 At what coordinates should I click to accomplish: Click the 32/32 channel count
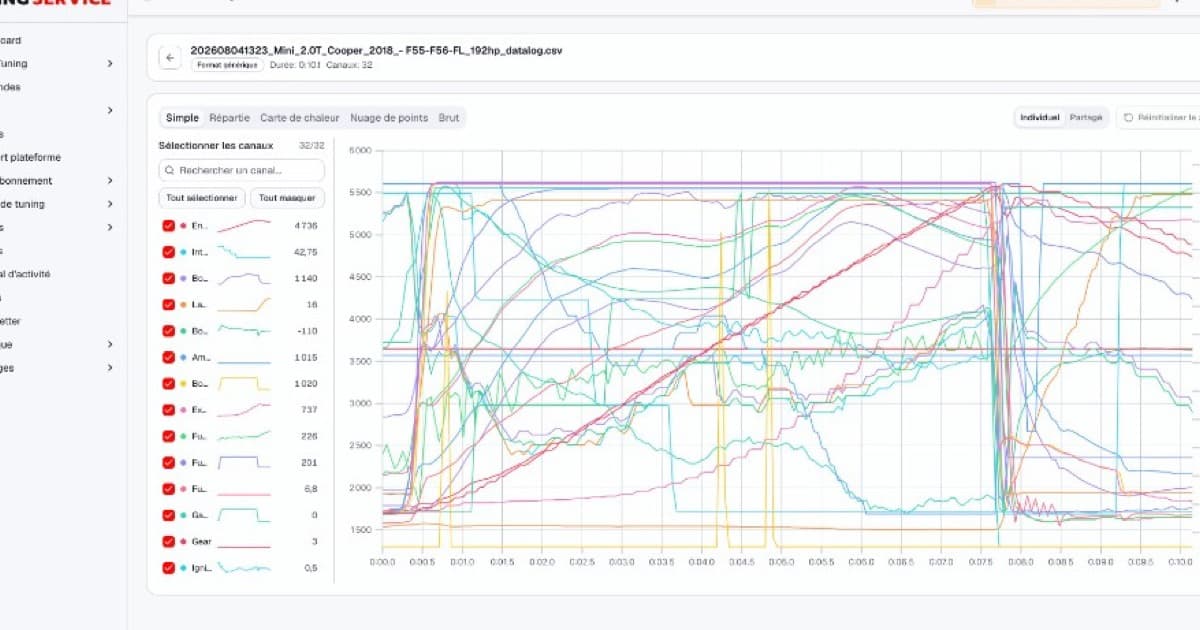pyautogui.click(x=310, y=145)
